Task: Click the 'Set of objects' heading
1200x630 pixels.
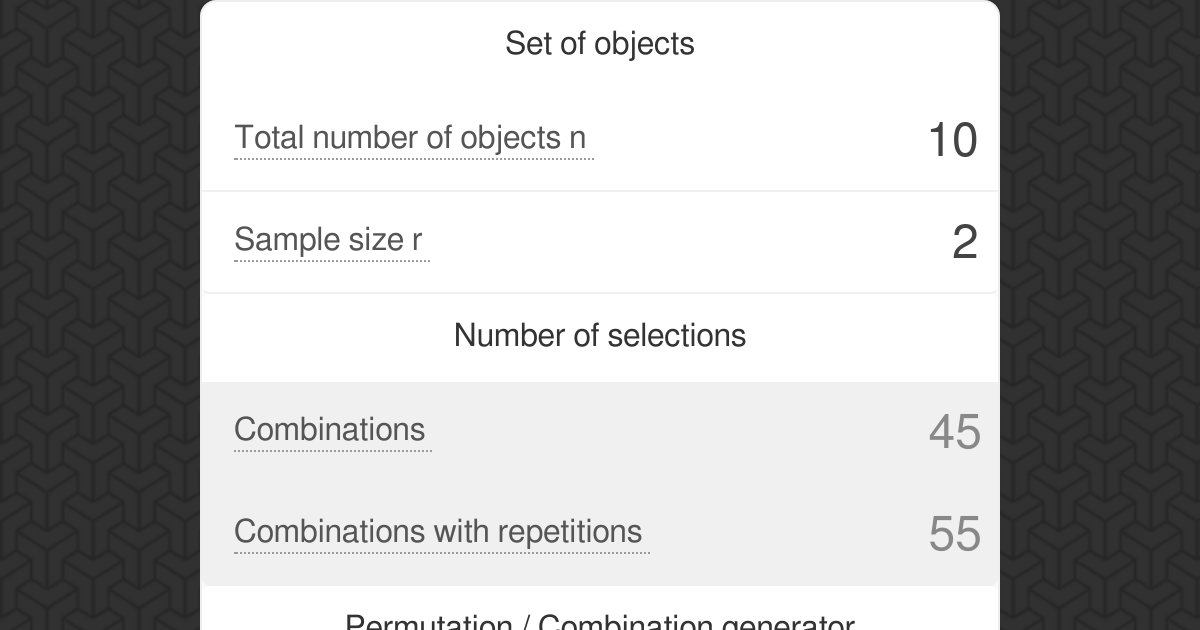Action: pyautogui.click(x=600, y=44)
